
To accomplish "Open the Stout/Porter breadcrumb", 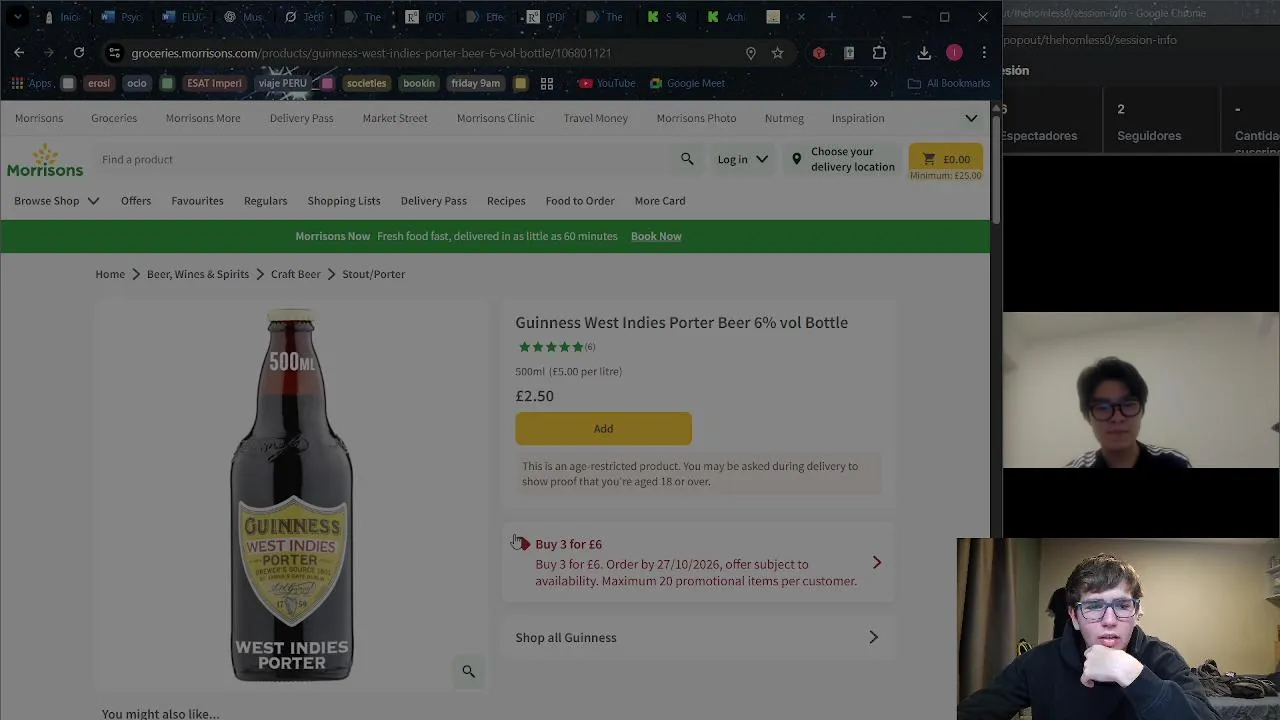I will 373,274.
